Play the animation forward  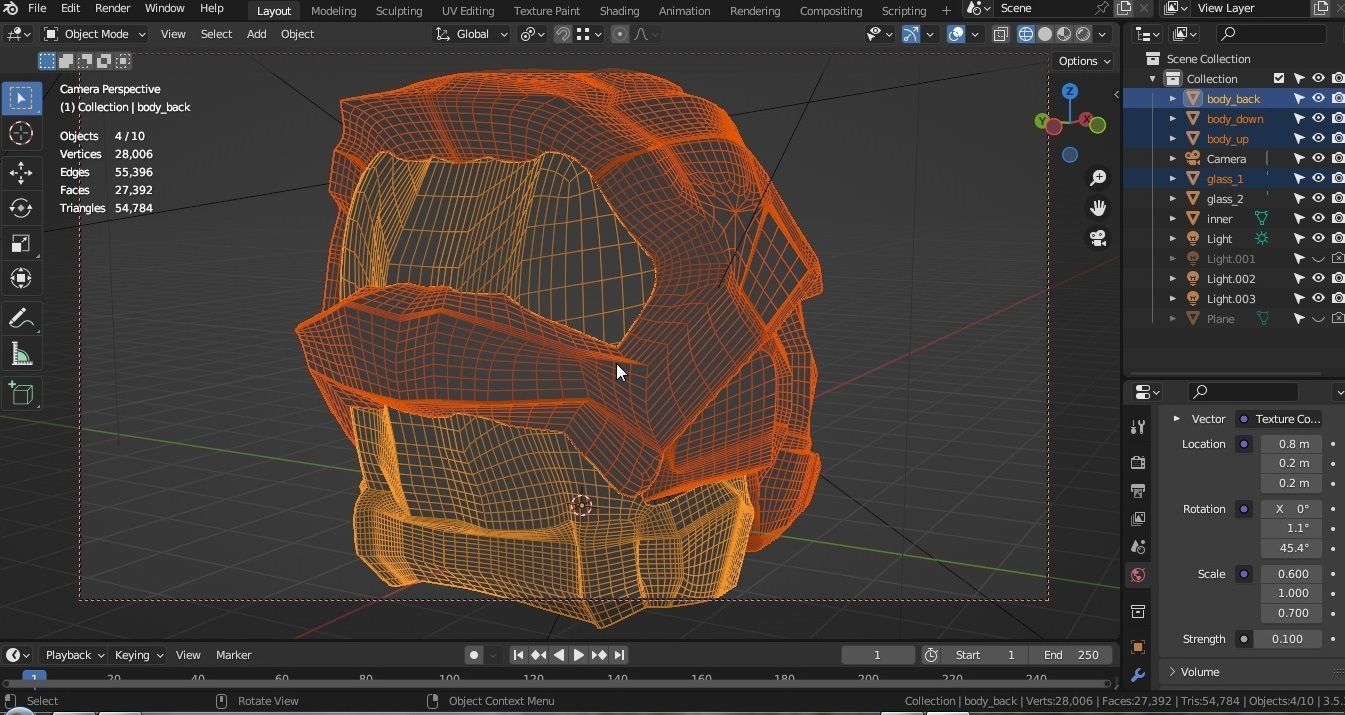point(578,655)
